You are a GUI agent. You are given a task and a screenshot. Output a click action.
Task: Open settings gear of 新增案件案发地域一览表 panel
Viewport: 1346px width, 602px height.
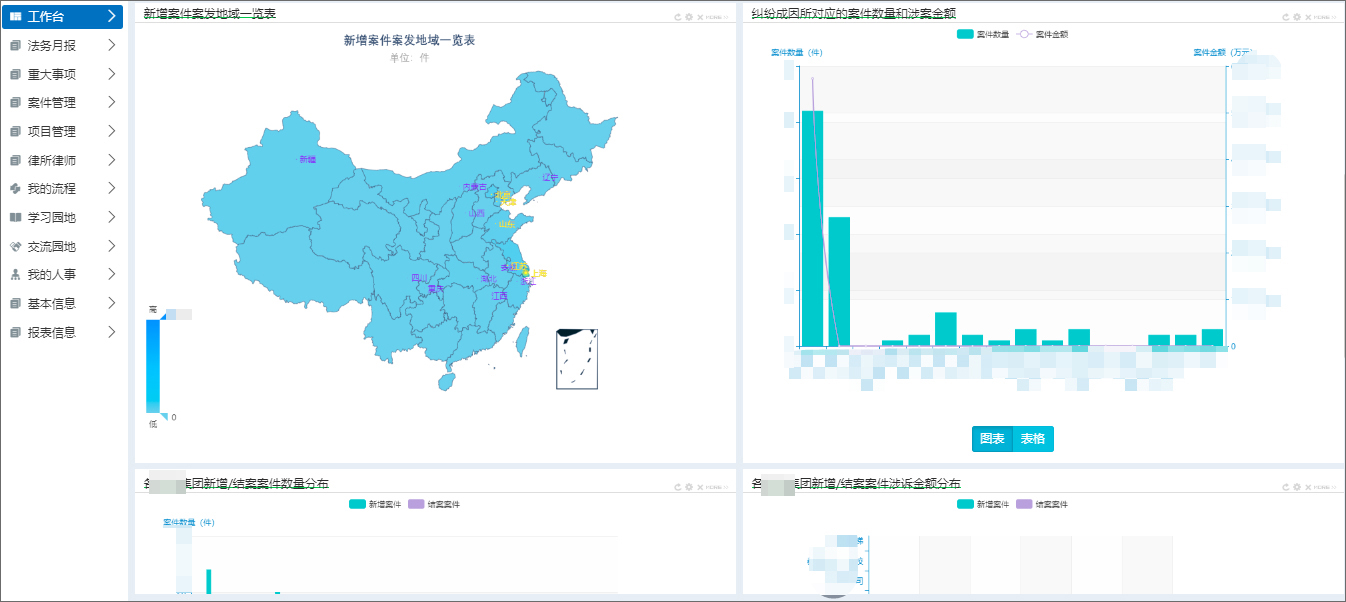click(689, 17)
